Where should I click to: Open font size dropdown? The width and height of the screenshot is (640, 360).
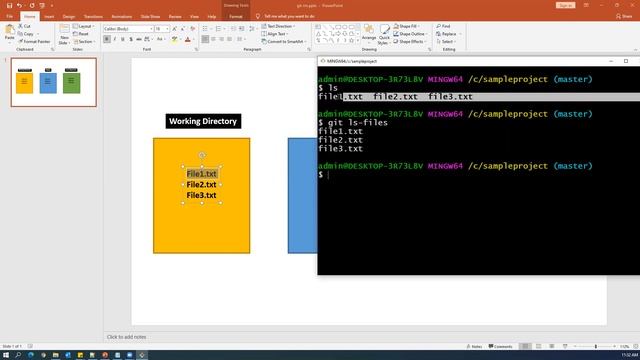[167, 29]
